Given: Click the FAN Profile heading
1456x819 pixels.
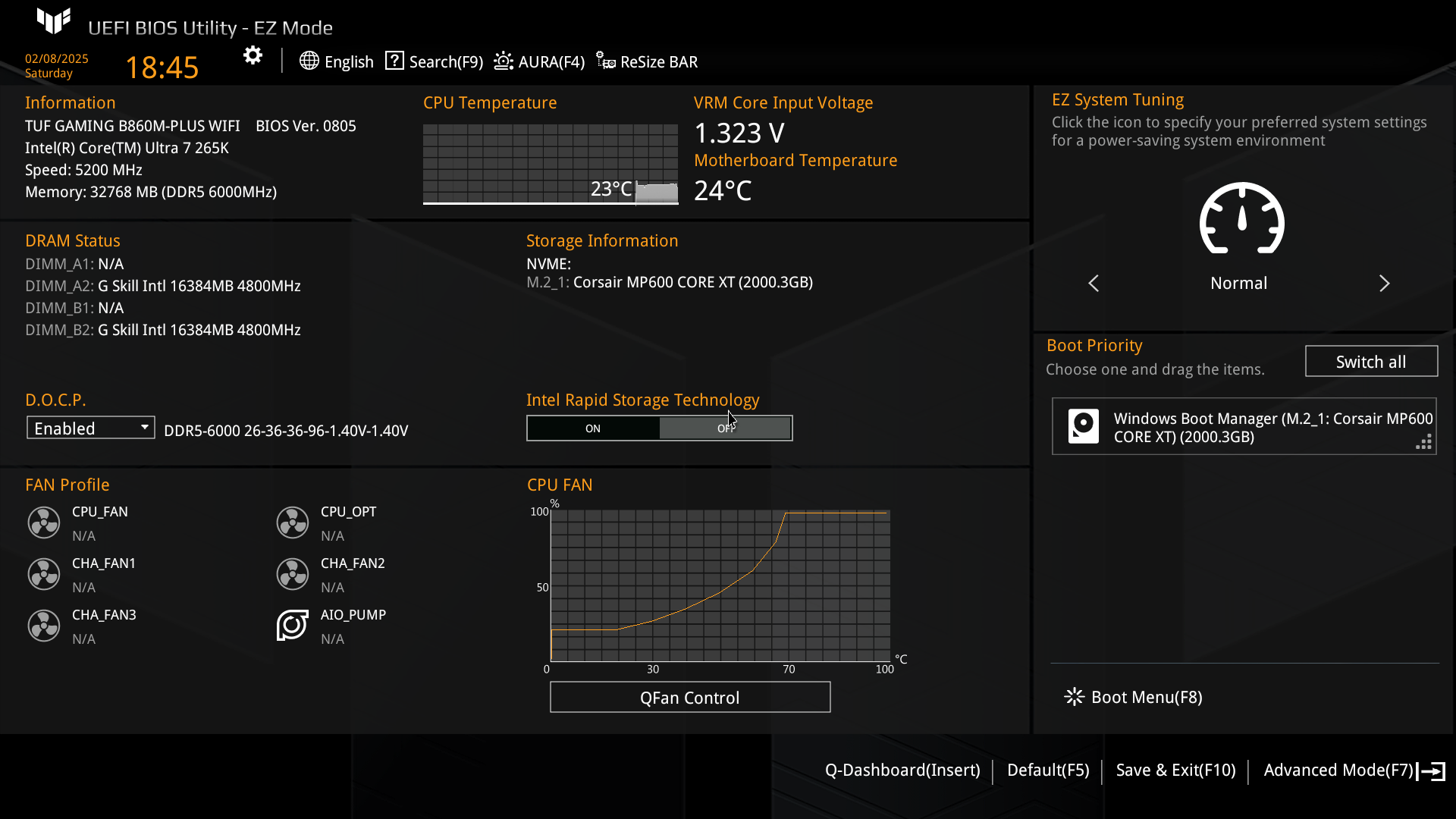Looking at the screenshot, I should click(x=67, y=485).
